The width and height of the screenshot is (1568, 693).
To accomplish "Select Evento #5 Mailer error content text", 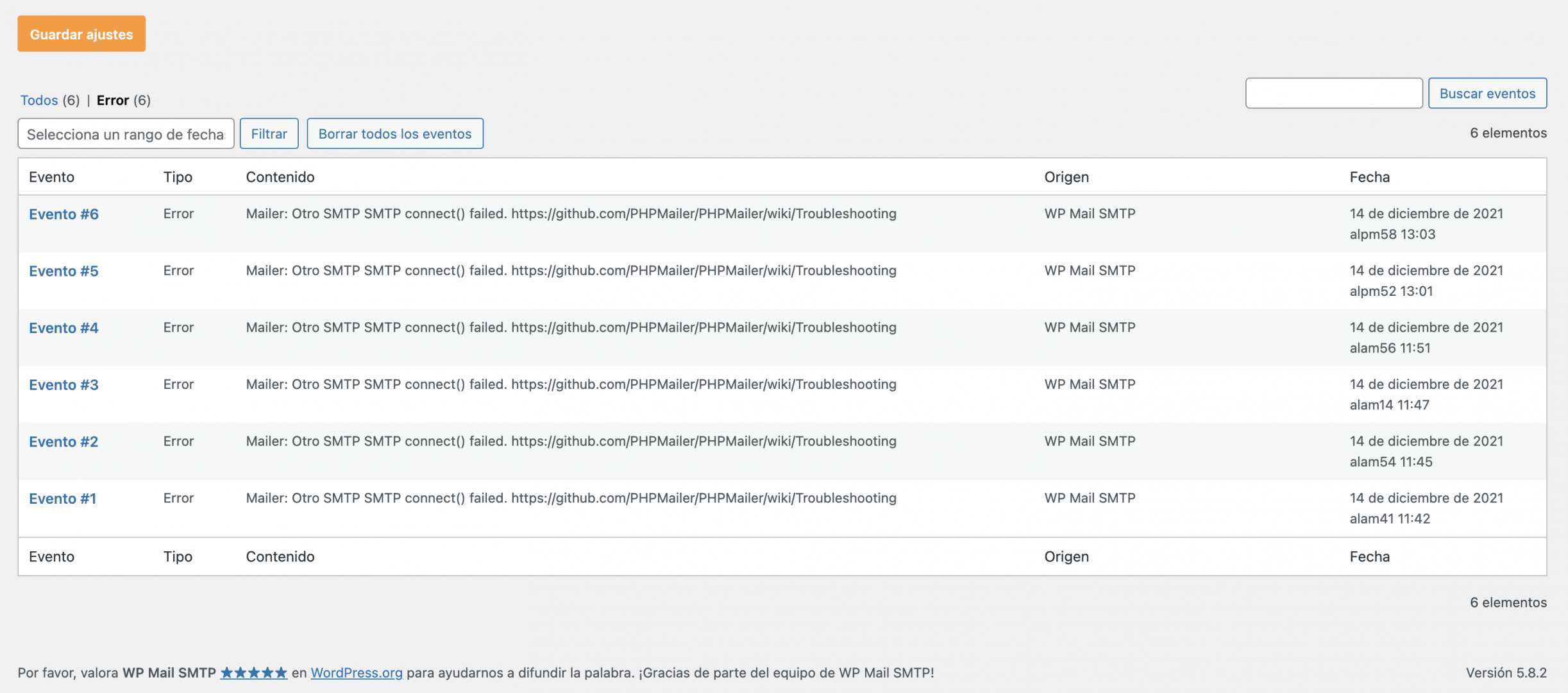I will 571,270.
